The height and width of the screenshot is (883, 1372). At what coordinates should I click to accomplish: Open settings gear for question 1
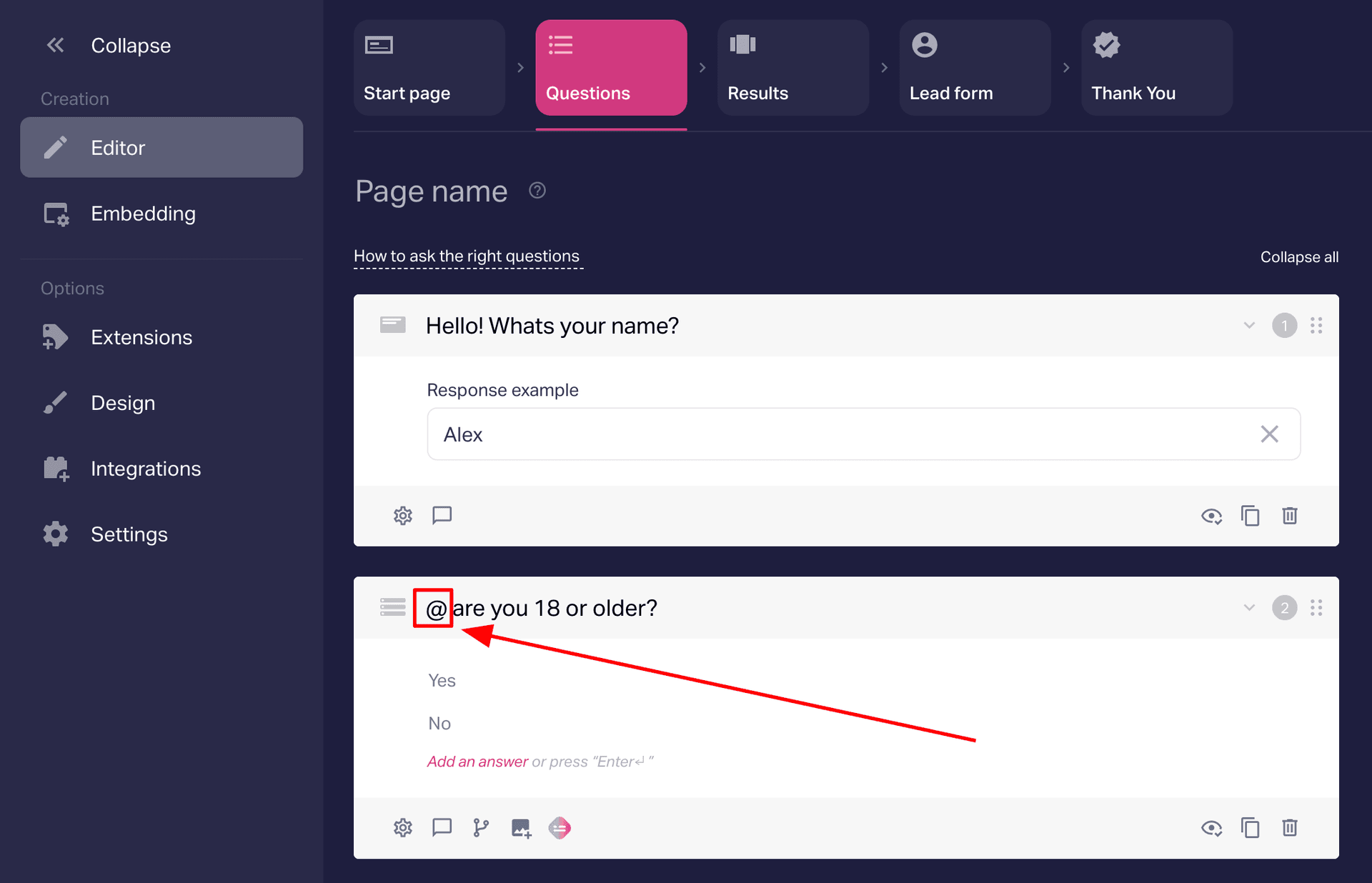click(x=403, y=516)
